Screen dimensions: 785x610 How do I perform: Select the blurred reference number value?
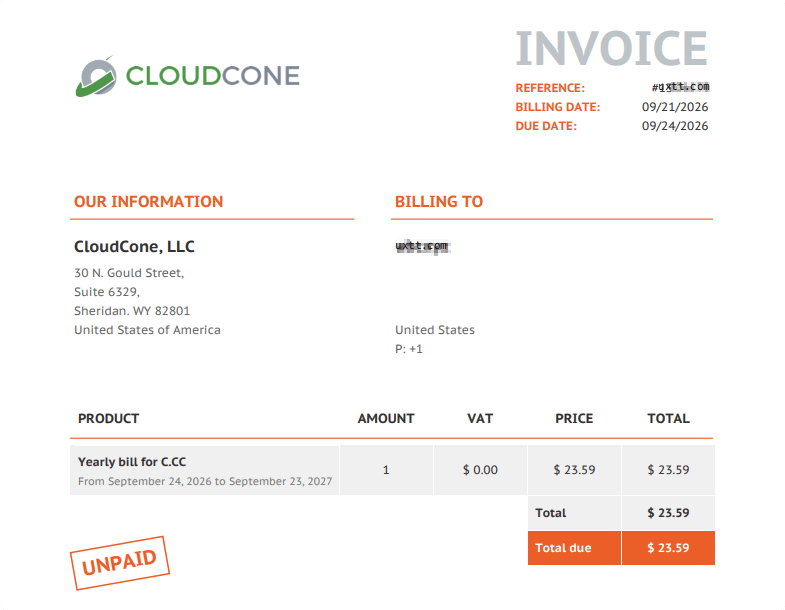click(x=680, y=87)
